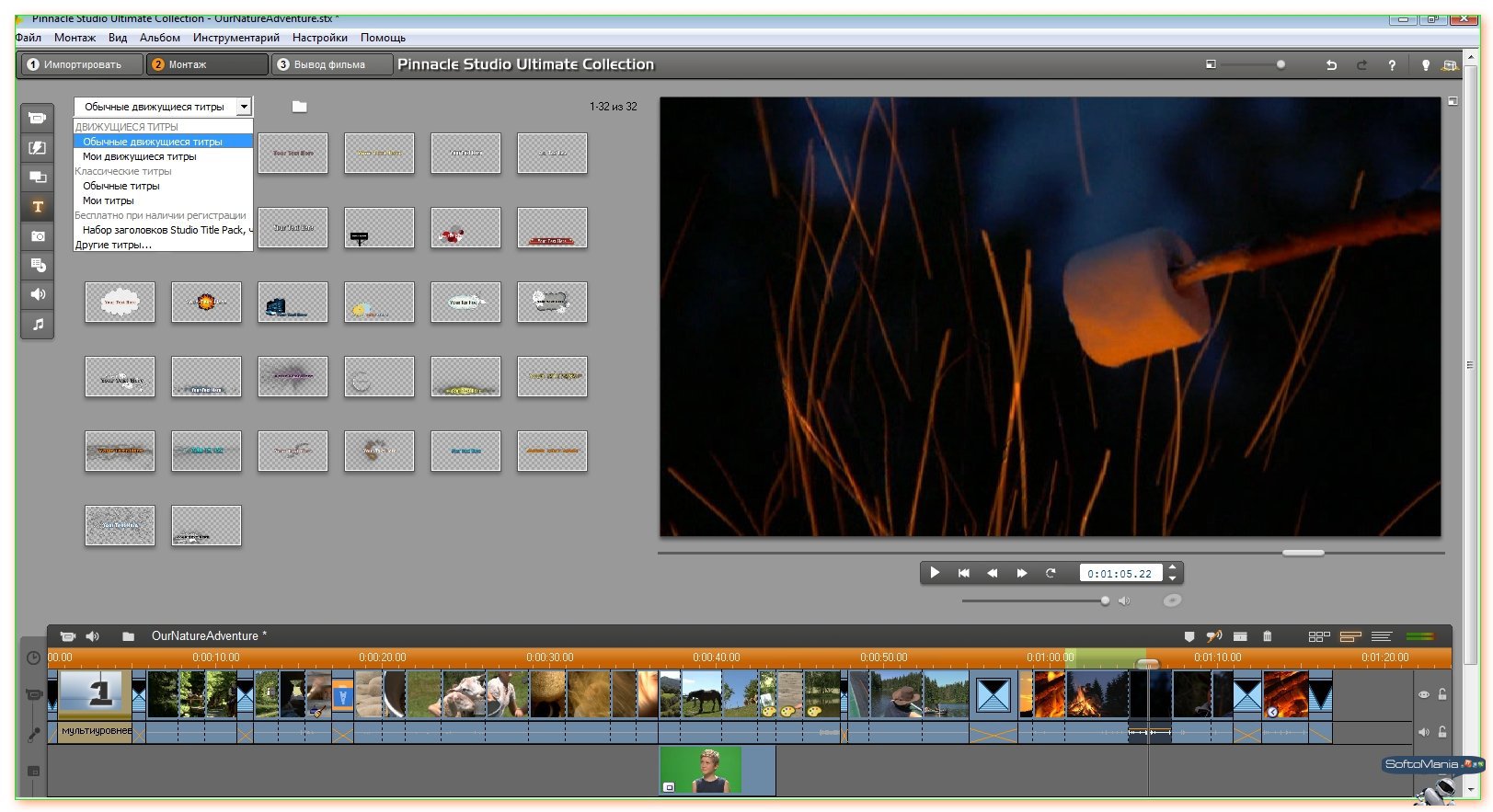This screenshot has height=812, width=1493.
Task: Click the audio level meter icon
Action: (x=1420, y=636)
